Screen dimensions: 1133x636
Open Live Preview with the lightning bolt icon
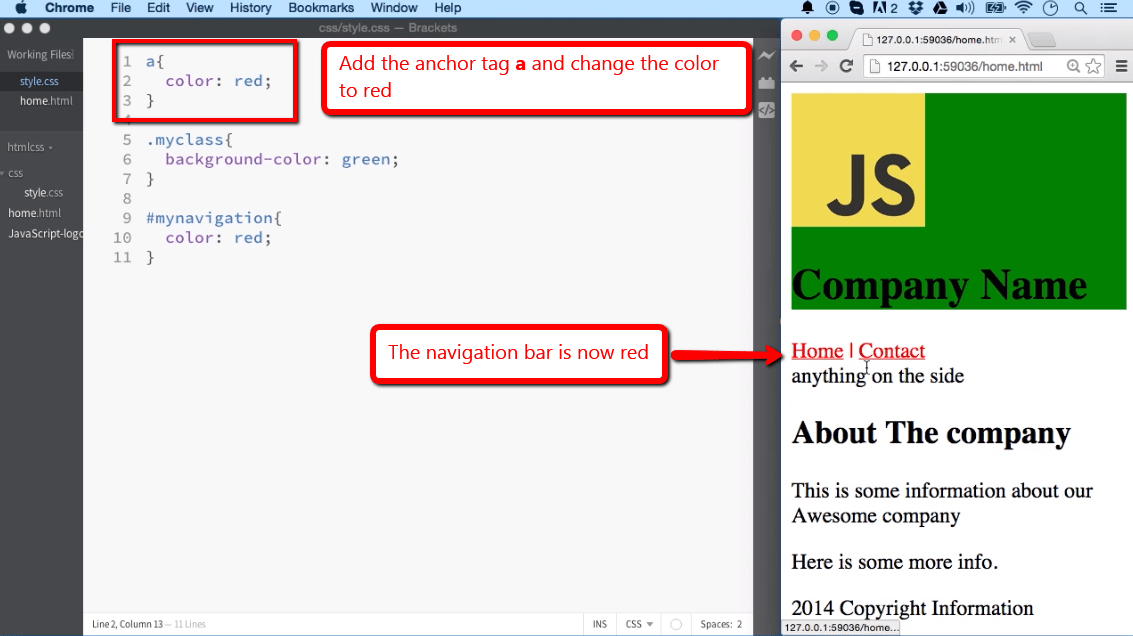(x=766, y=55)
